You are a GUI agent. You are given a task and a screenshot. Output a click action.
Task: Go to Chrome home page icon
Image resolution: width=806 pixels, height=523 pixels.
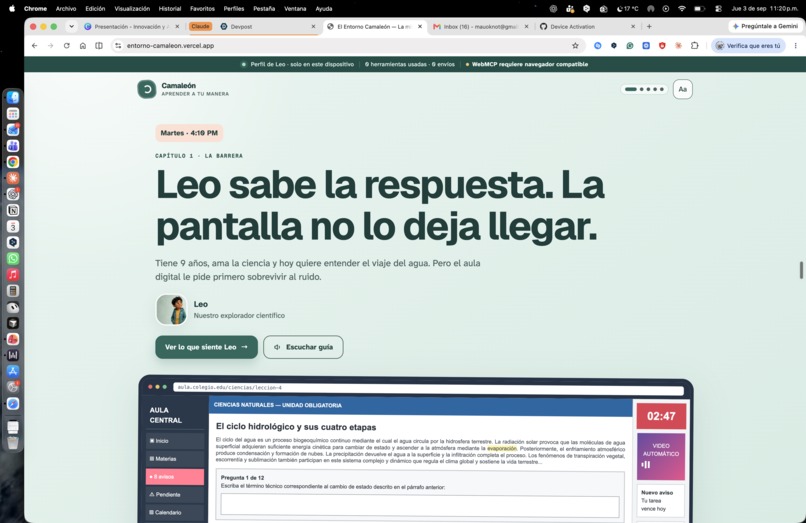point(83,46)
